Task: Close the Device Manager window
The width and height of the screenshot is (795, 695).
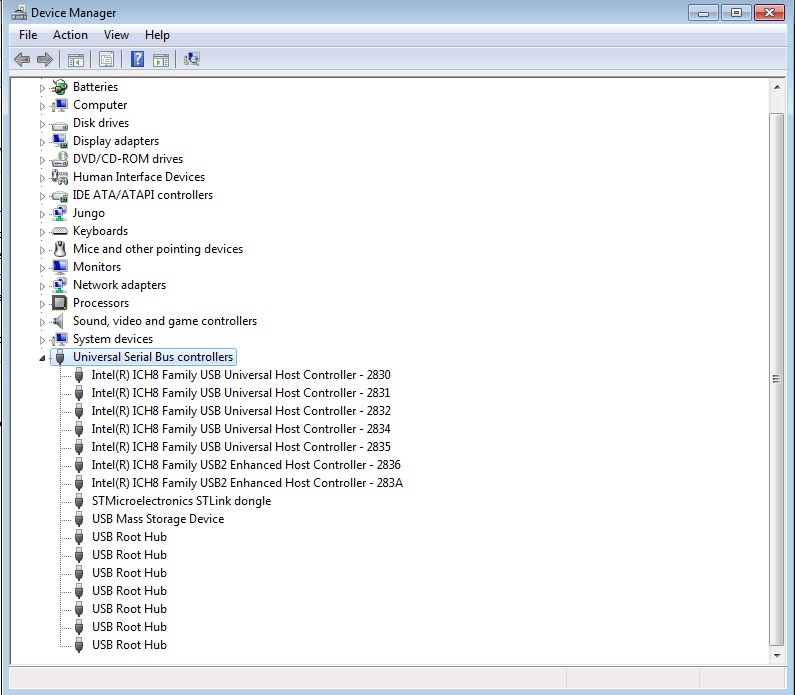Action: (x=769, y=13)
